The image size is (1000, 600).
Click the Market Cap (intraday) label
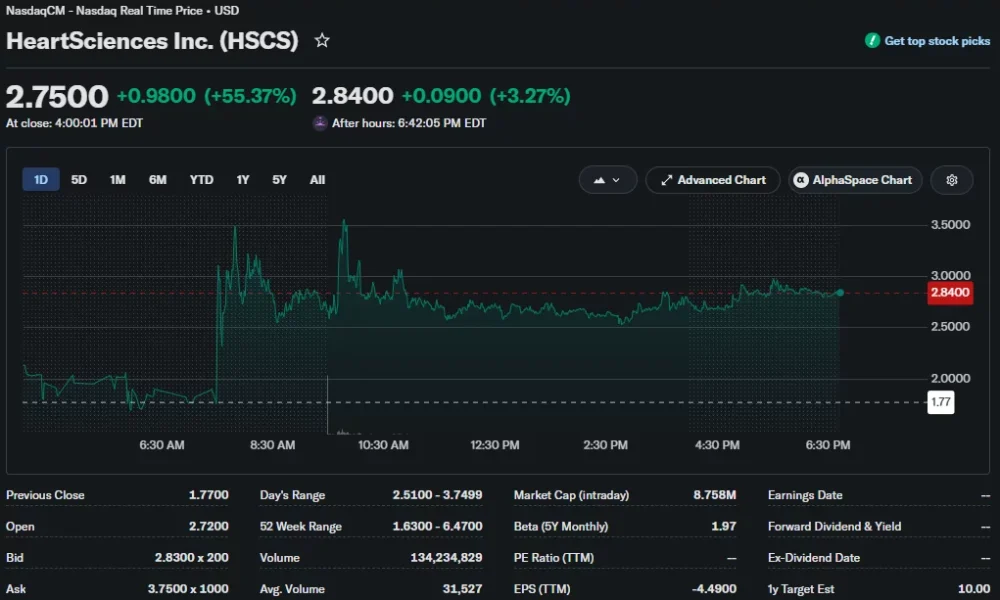(571, 495)
